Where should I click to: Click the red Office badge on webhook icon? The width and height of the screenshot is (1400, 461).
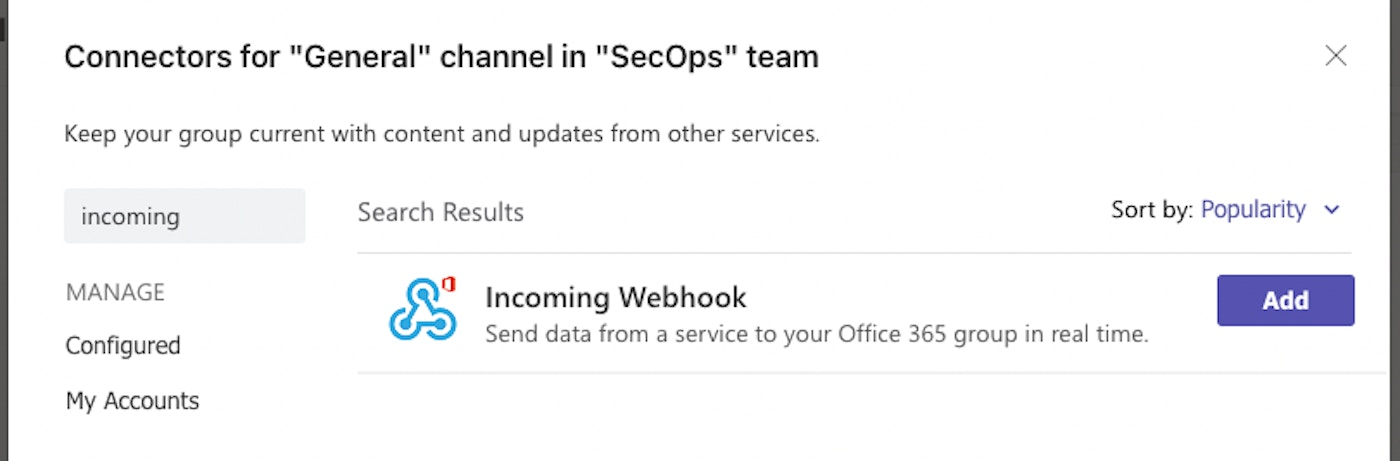[x=448, y=284]
